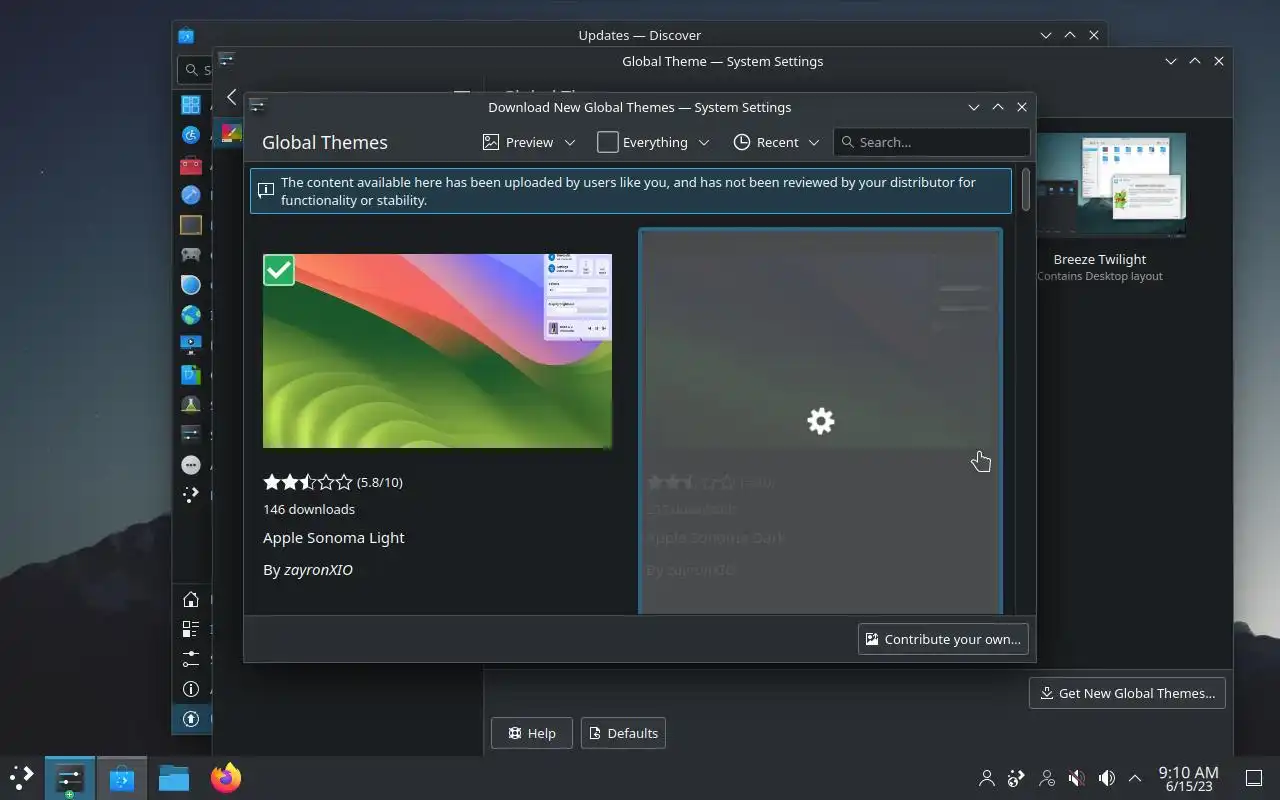The height and width of the screenshot is (800, 1280).
Task: Launch Firefox from the taskbar
Action: click(x=226, y=778)
